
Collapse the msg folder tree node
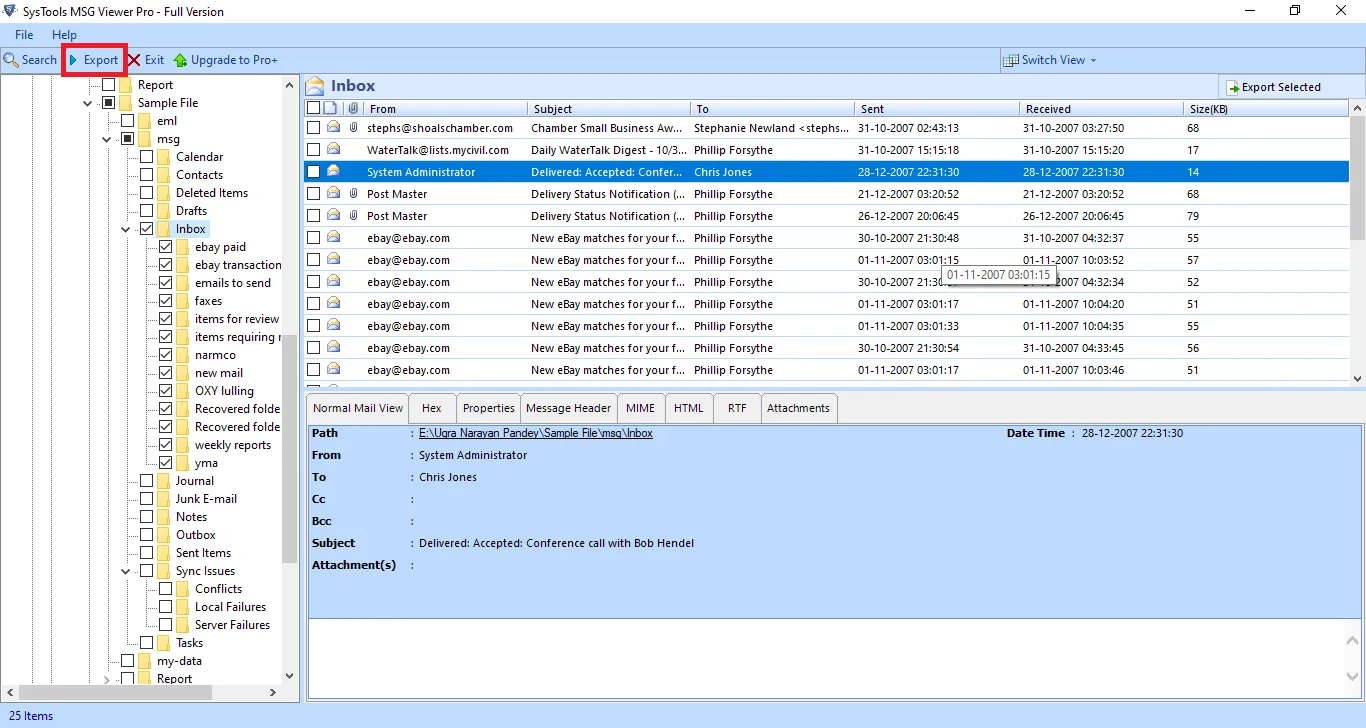pyautogui.click(x=108, y=139)
